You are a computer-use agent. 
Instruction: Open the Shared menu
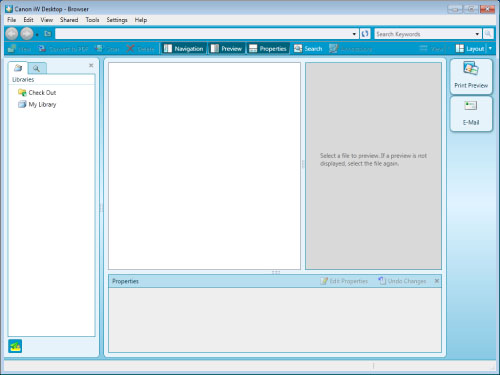click(69, 20)
